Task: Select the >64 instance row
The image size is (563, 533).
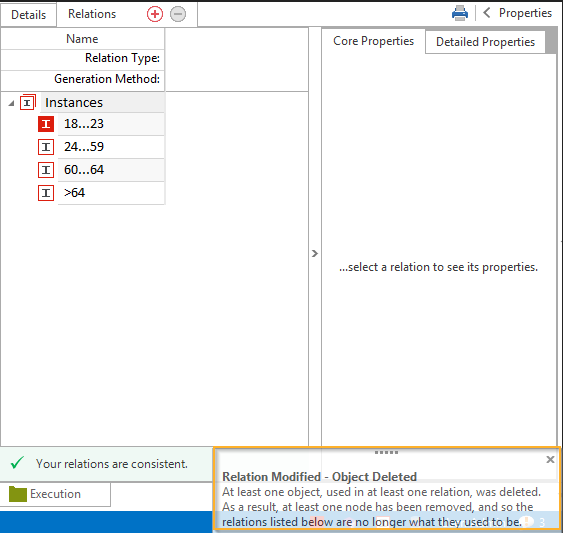Action: tap(111, 193)
